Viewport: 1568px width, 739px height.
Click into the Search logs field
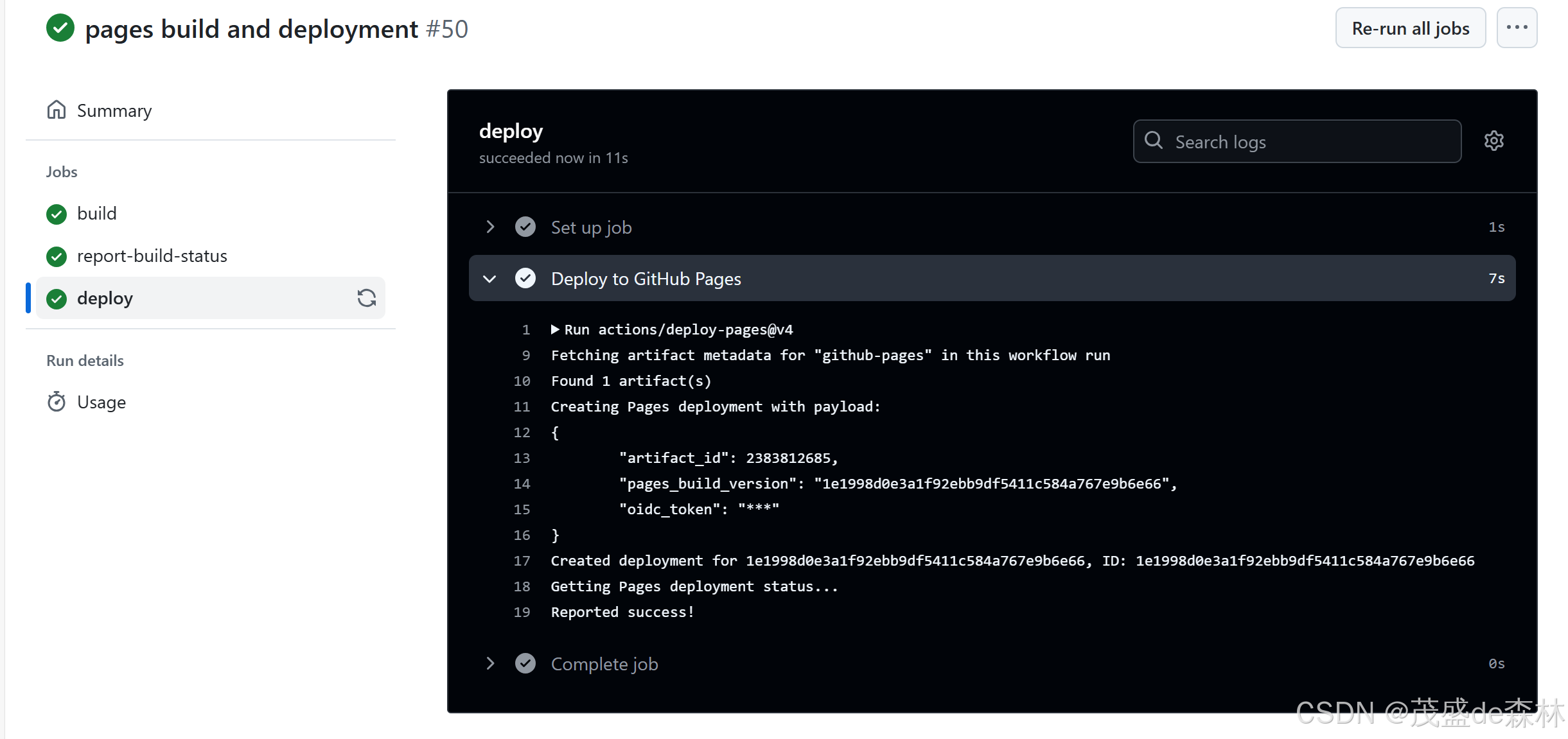[1310, 142]
